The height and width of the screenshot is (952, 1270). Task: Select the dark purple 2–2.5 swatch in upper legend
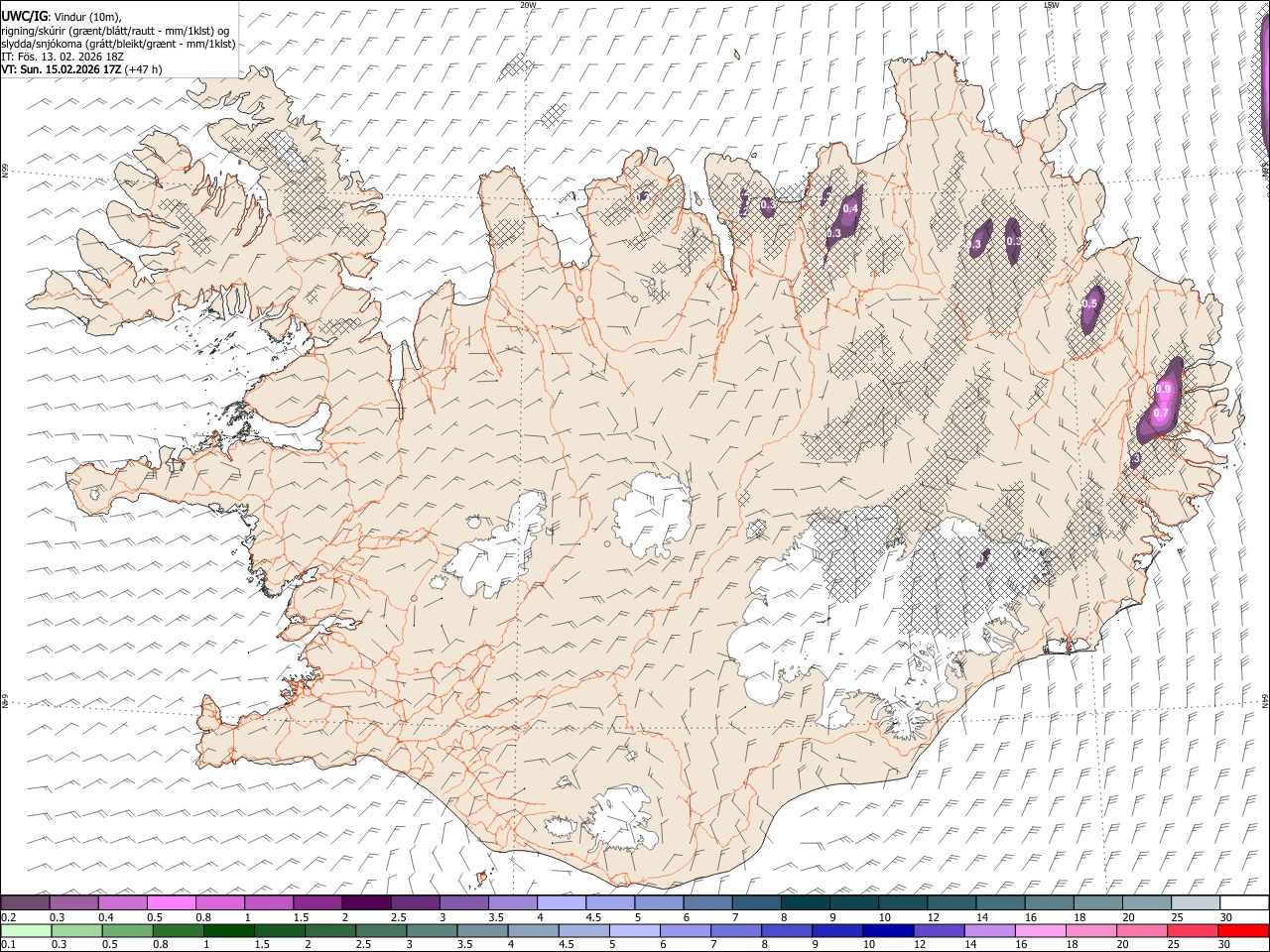366,903
